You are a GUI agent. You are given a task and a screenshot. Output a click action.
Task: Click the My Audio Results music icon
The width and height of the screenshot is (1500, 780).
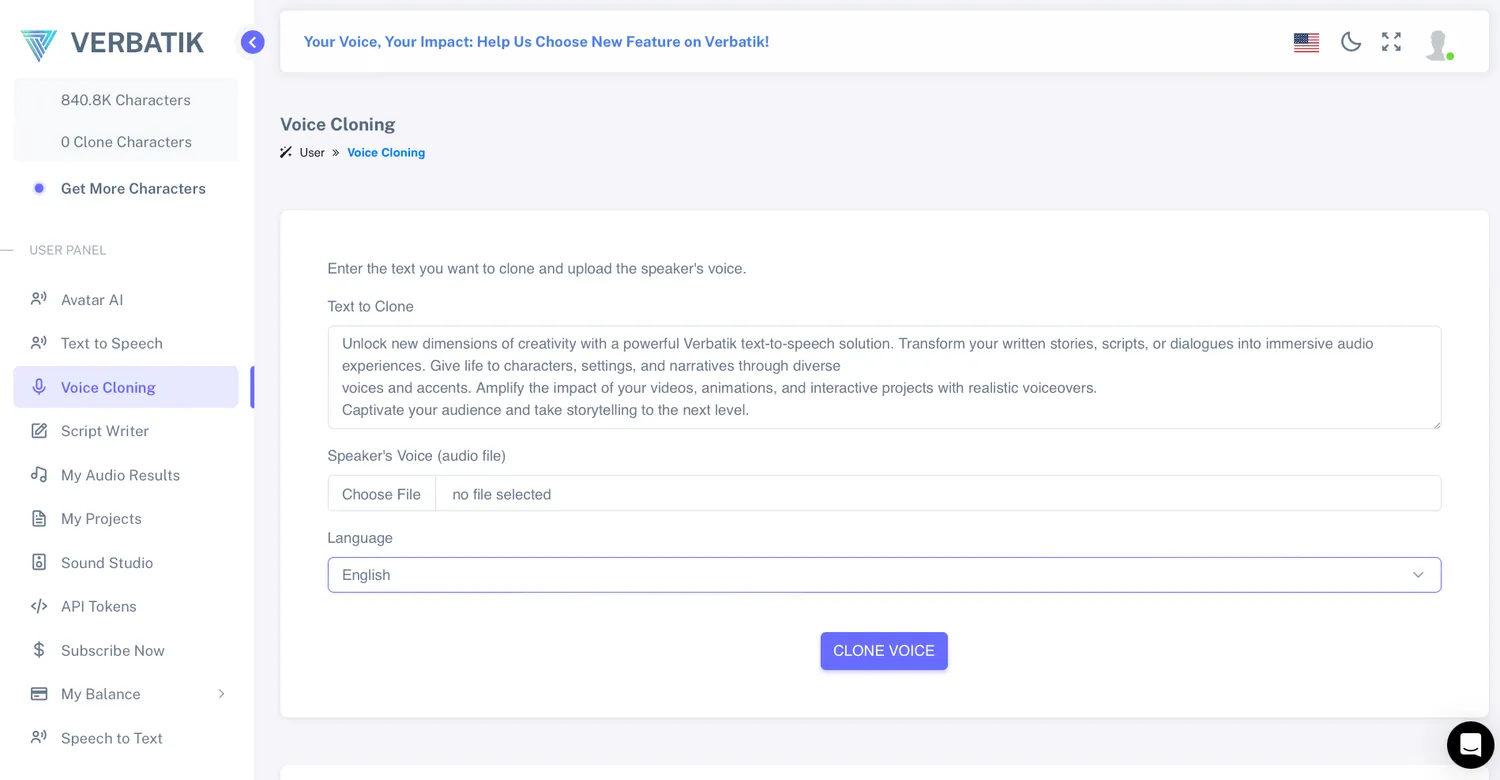tap(39, 475)
